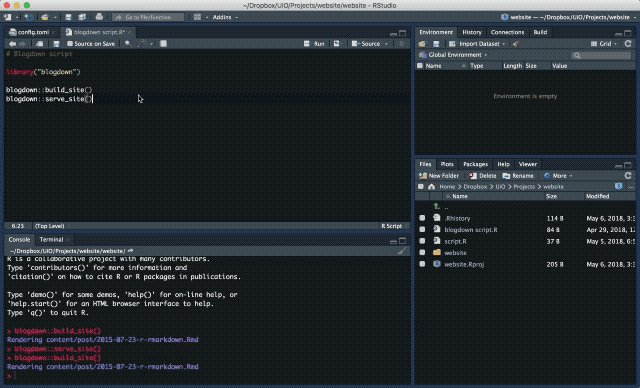
Task: Click the compile report notebook icon
Action: click(x=163, y=44)
